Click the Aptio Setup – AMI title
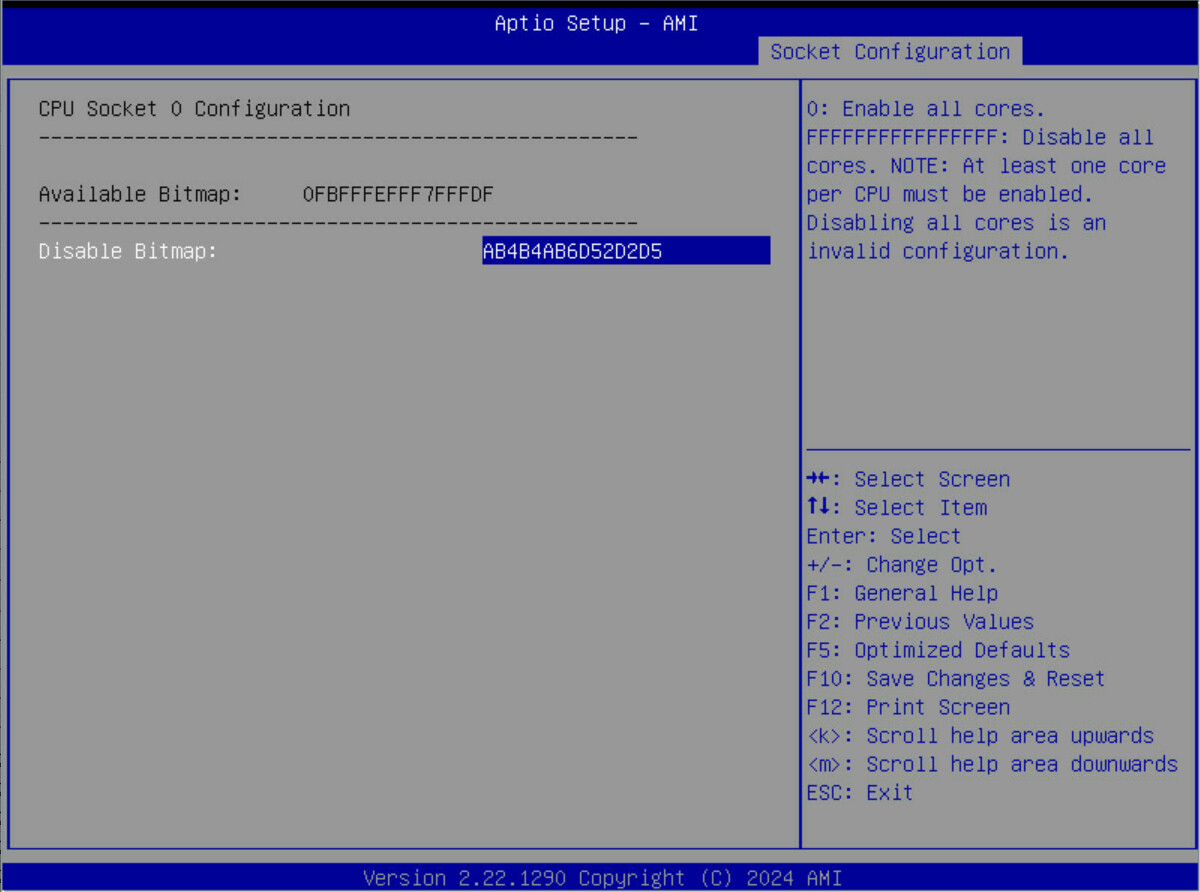This screenshot has width=1200, height=892. click(596, 23)
